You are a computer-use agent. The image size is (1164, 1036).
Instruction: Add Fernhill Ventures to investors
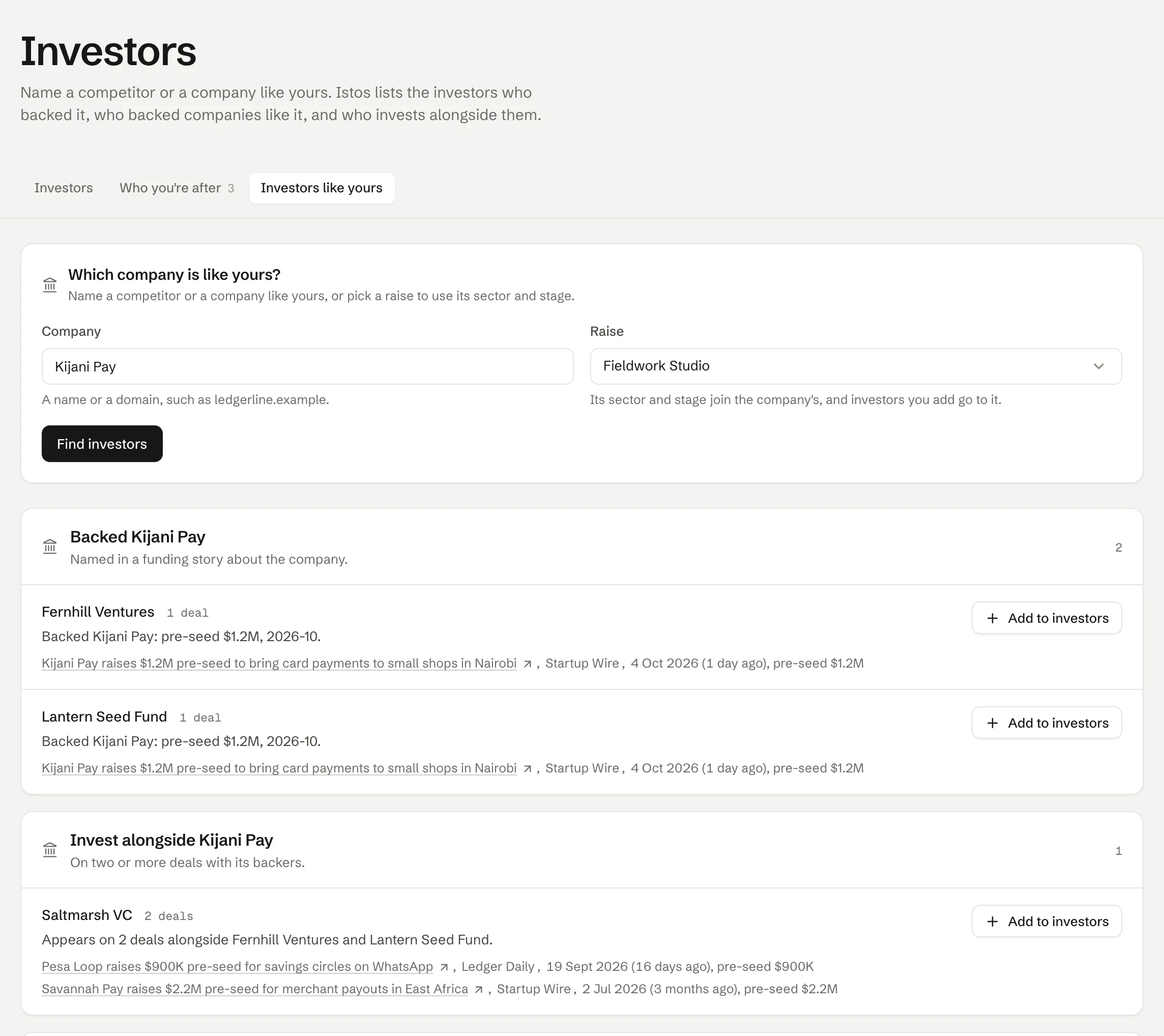[1046, 618]
